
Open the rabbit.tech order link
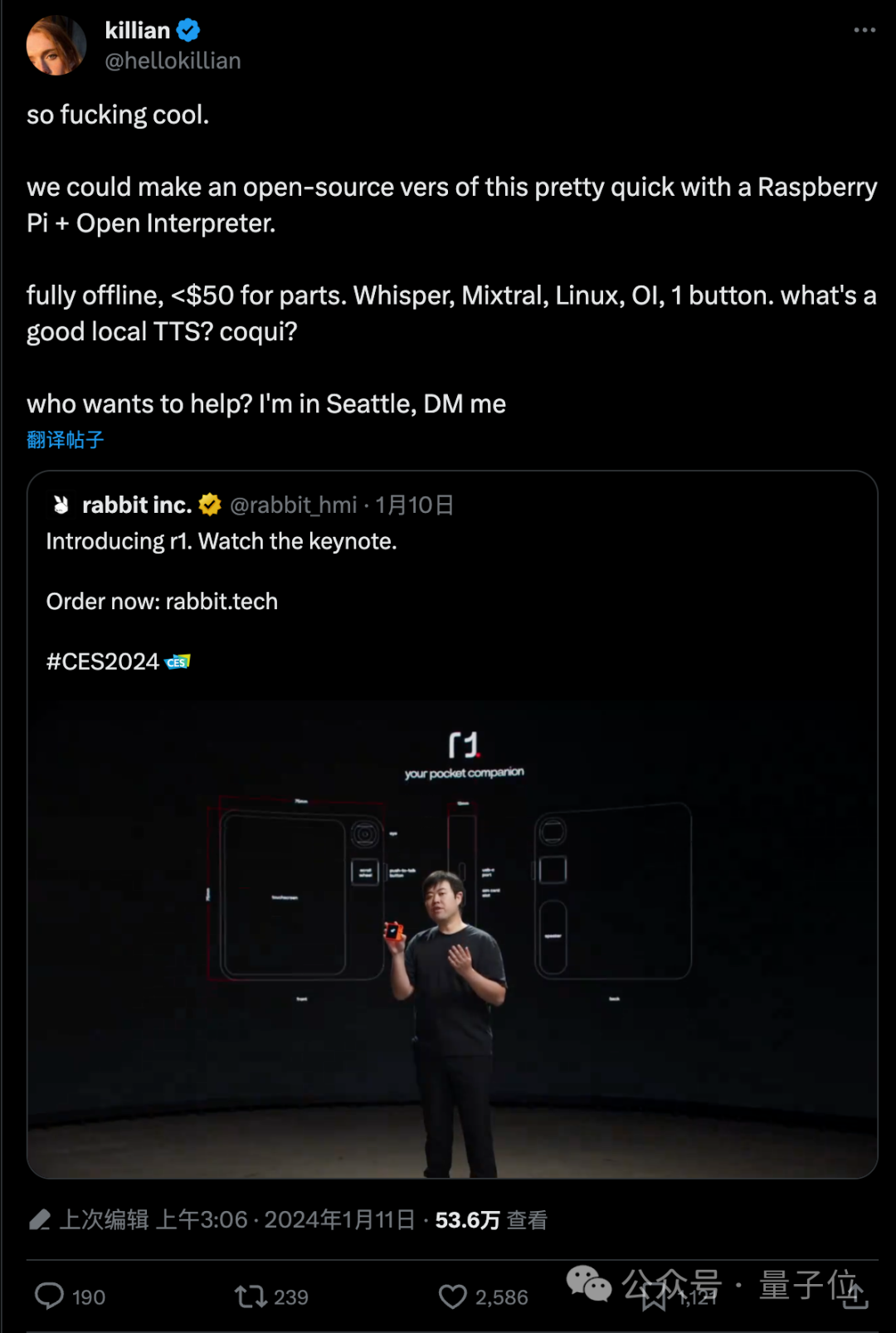coord(222,601)
